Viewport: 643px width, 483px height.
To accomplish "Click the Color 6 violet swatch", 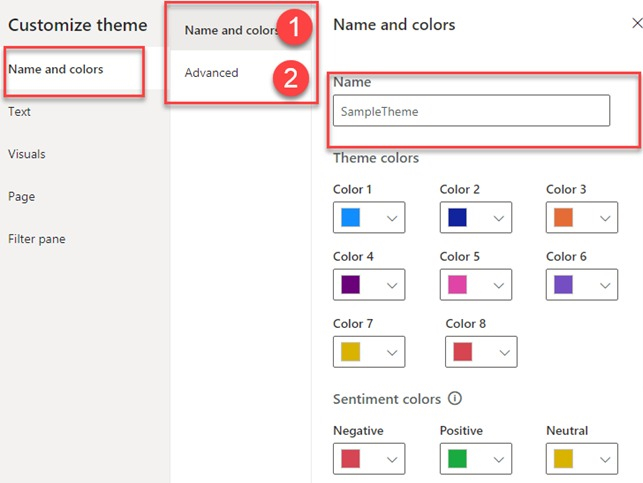I will point(563,285).
